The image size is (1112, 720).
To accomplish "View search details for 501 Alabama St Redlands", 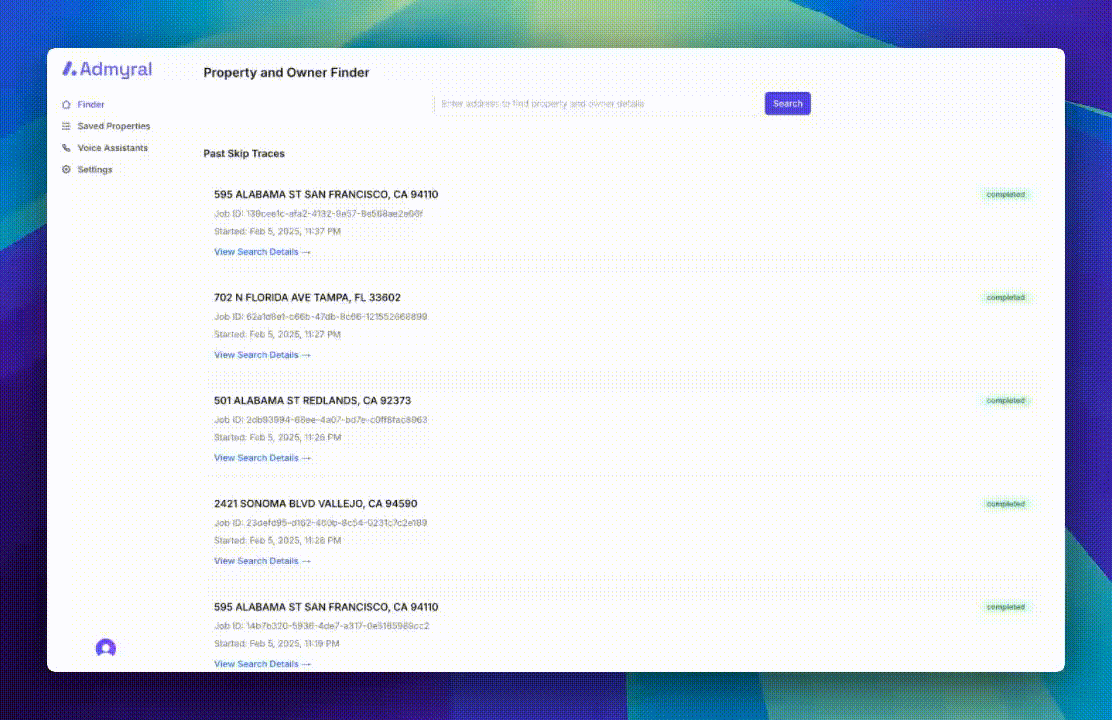I will 262,458.
